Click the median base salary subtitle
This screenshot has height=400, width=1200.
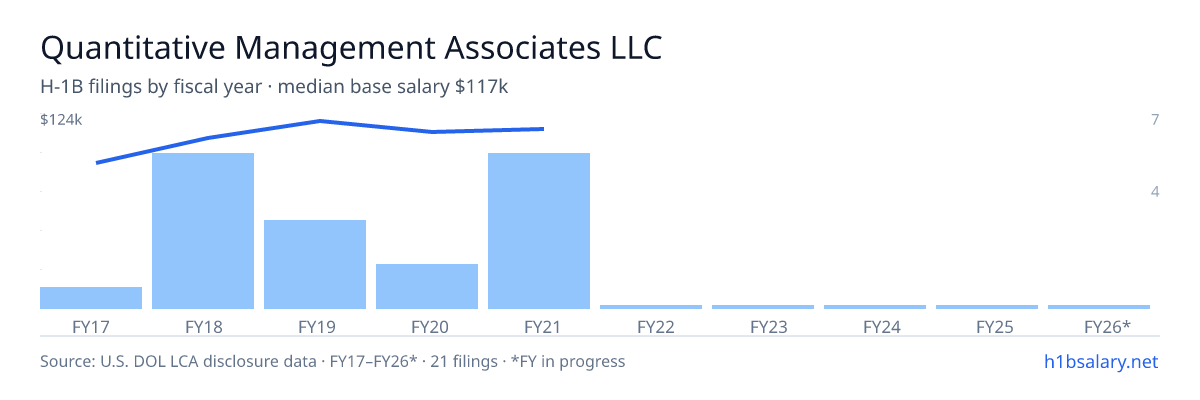click(393, 87)
